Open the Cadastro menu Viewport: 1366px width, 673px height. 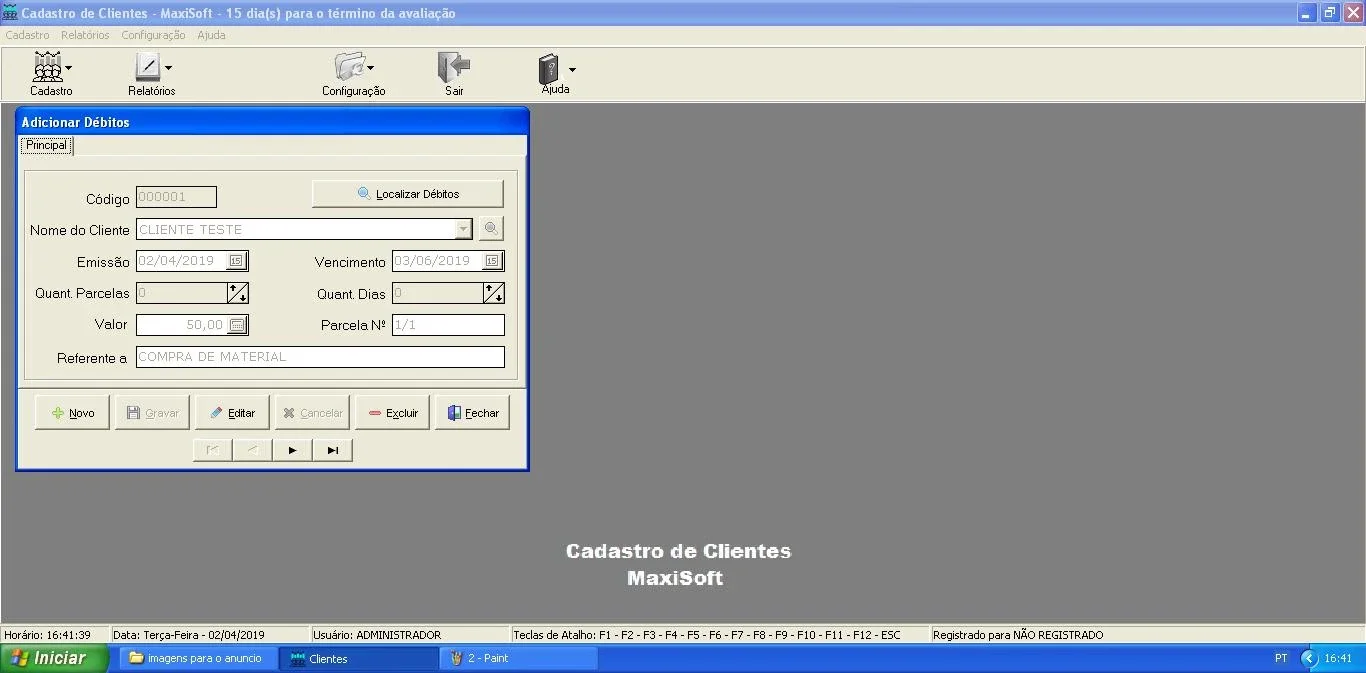click(27, 35)
